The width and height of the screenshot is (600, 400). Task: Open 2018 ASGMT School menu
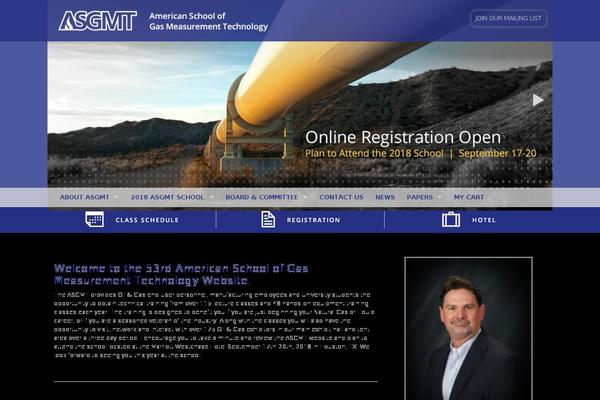pos(167,197)
